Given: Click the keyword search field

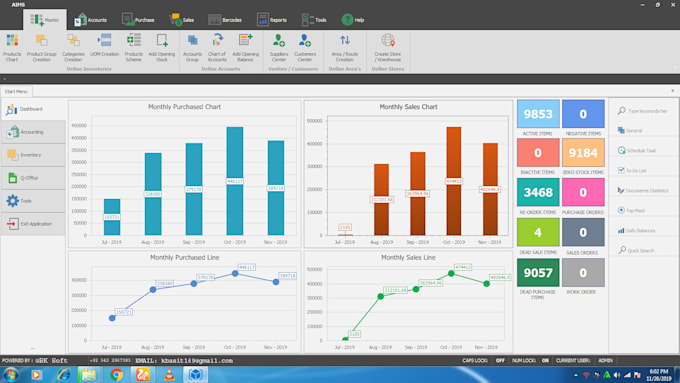Looking at the screenshot, I should (644, 111).
